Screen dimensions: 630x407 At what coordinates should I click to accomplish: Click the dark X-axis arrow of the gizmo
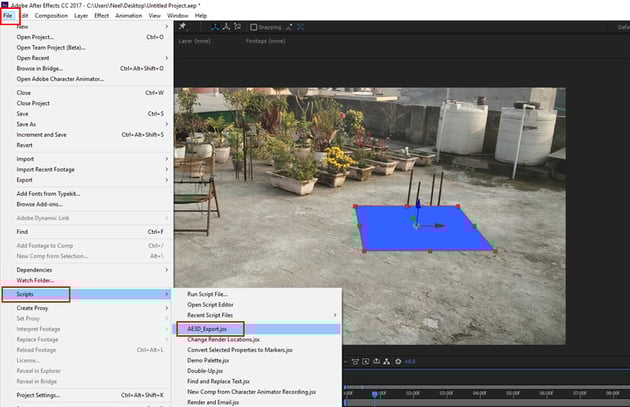[x=439, y=226]
